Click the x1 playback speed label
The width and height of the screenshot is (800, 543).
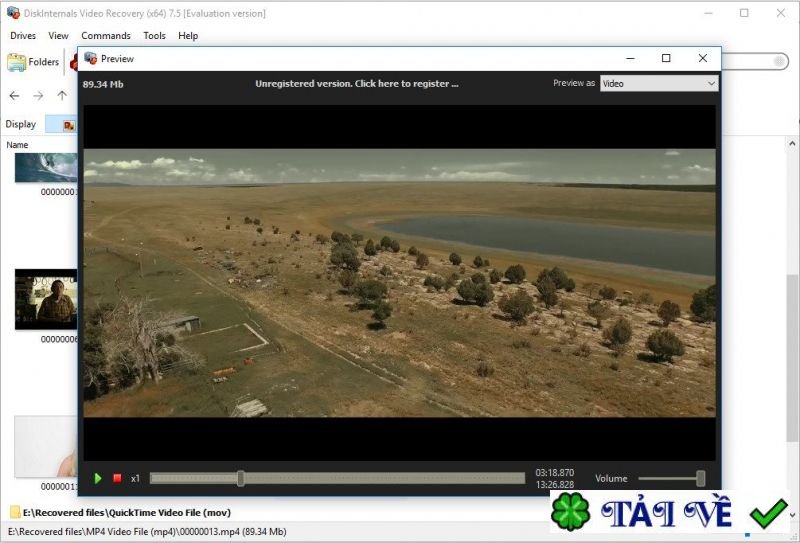tap(135, 479)
